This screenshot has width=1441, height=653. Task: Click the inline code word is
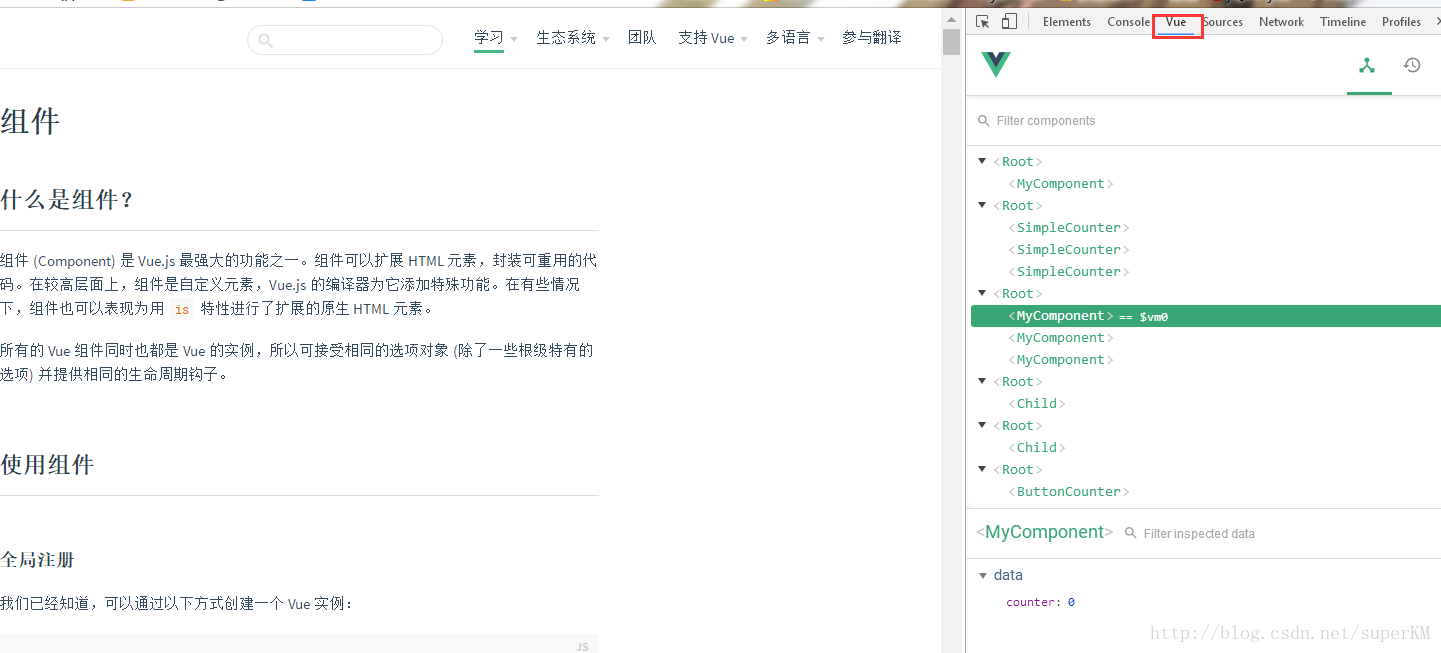click(181, 309)
